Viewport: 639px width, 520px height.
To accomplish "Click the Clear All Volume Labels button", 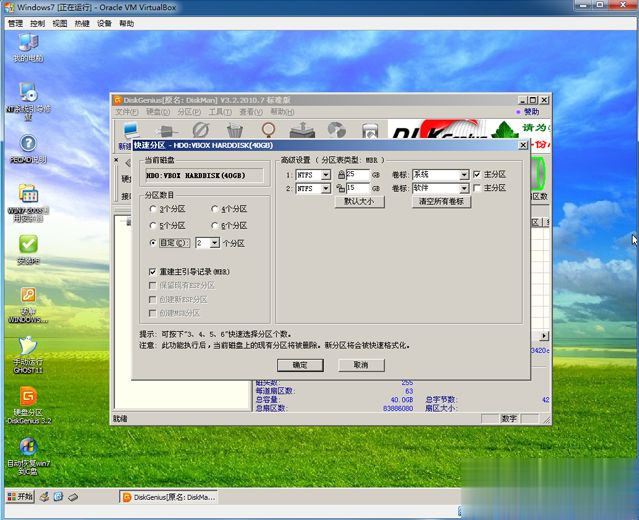I will click(x=441, y=201).
